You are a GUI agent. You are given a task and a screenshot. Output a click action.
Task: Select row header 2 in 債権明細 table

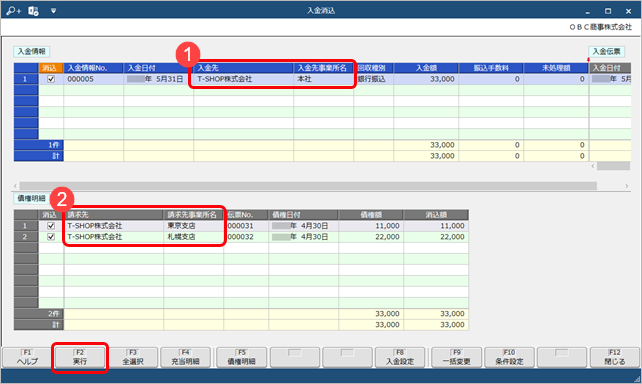(26, 237)
